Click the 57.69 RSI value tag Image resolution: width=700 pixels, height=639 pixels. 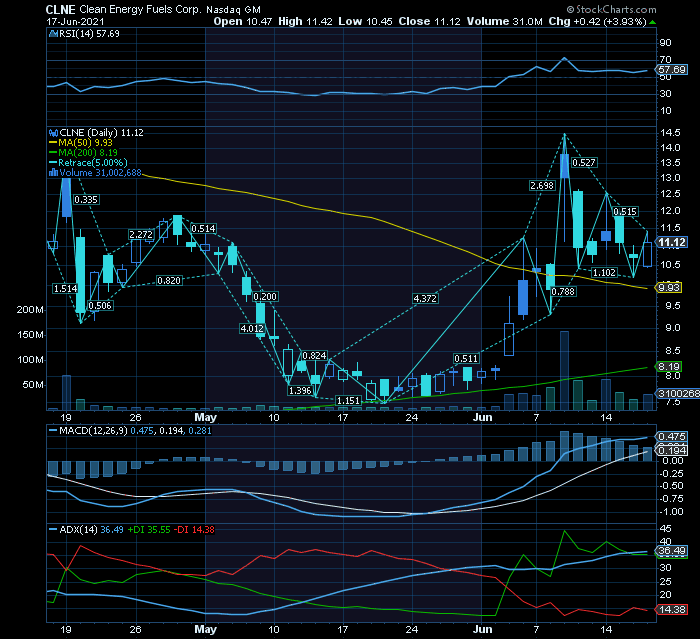(x=671, y=70)
